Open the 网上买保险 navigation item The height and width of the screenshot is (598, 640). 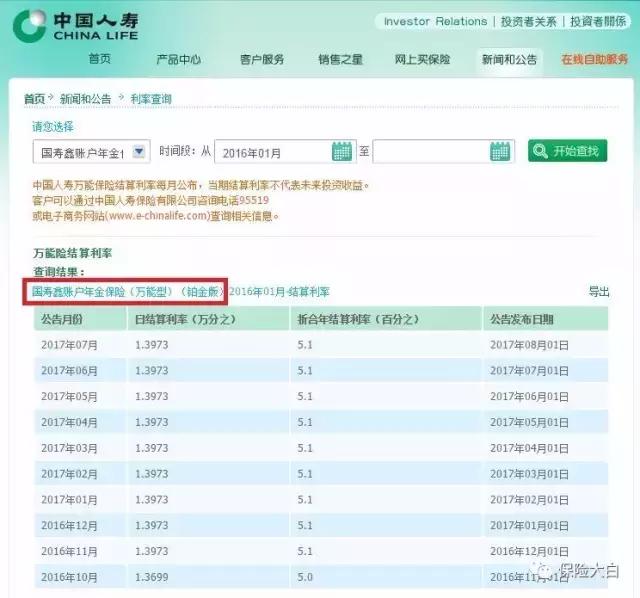422,60
